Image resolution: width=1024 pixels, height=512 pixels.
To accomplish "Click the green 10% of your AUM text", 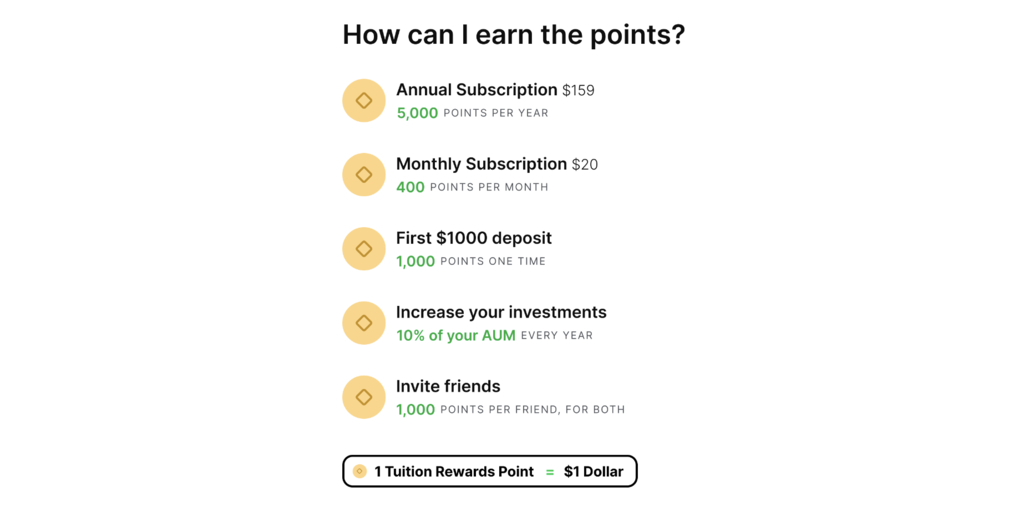I will tap(455, 335).
